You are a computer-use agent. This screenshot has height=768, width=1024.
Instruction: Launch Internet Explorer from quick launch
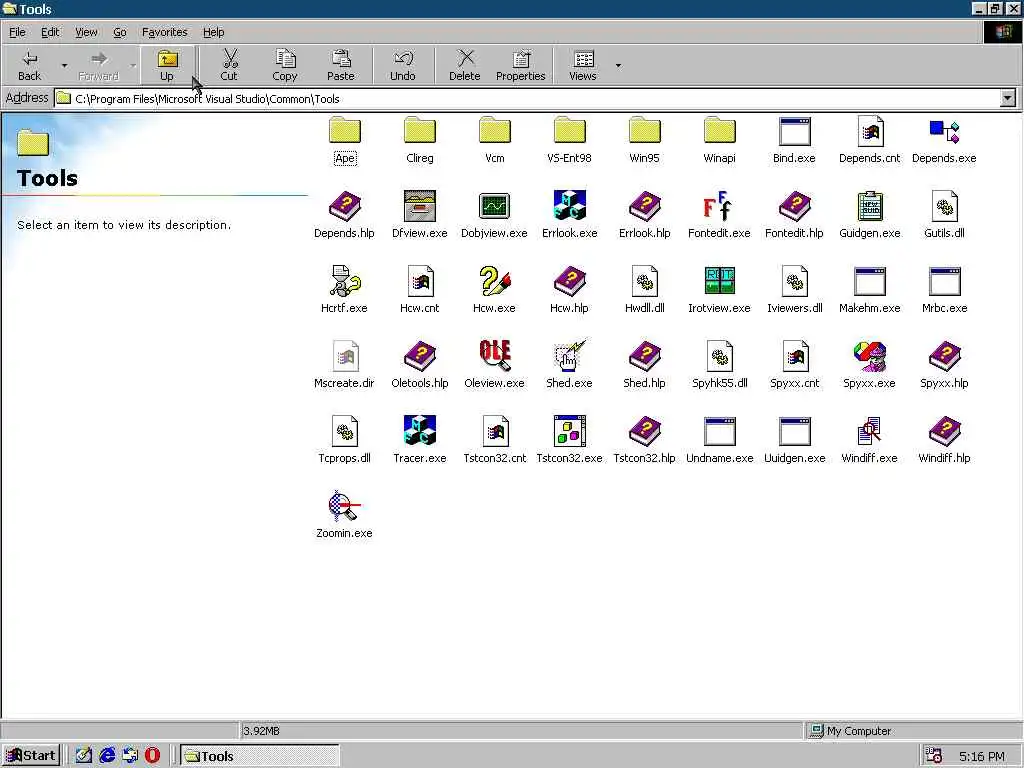pyautogui.click(x=107, y=756)
